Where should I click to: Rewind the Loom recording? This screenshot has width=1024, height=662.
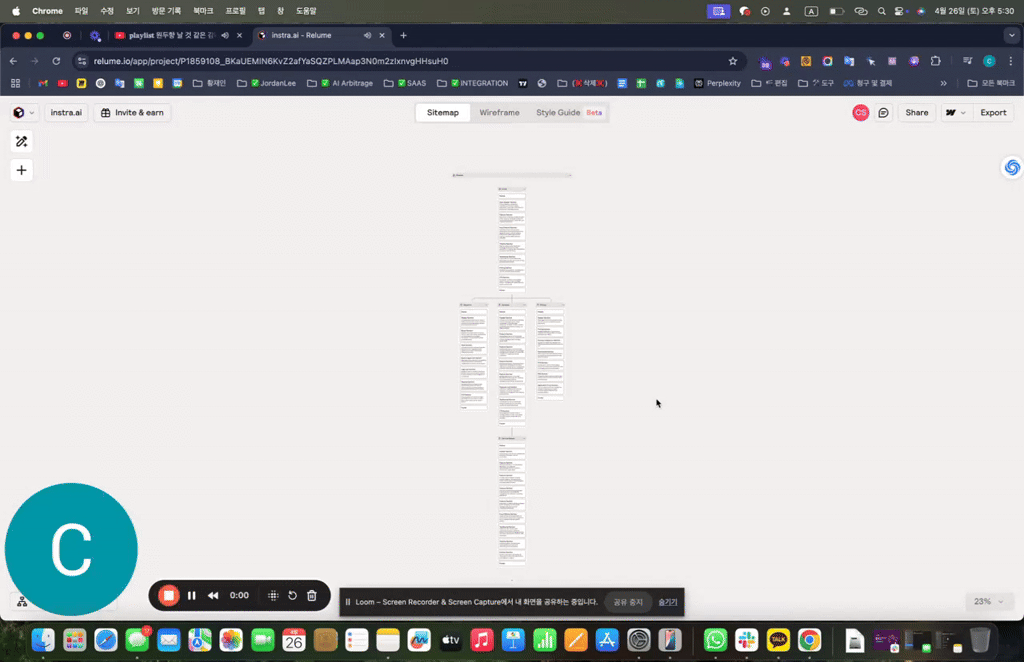tap(213, 595)
